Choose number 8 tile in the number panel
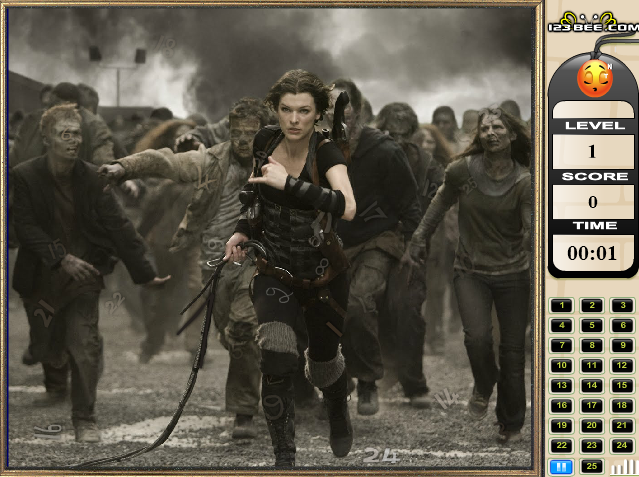The image size is (639, 477). (592, 345)
